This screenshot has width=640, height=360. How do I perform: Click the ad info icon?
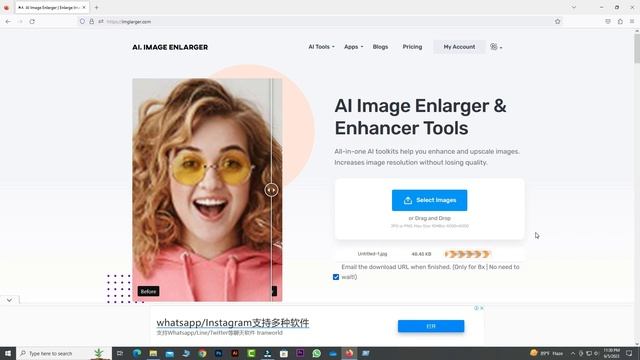tap(476, 308)
